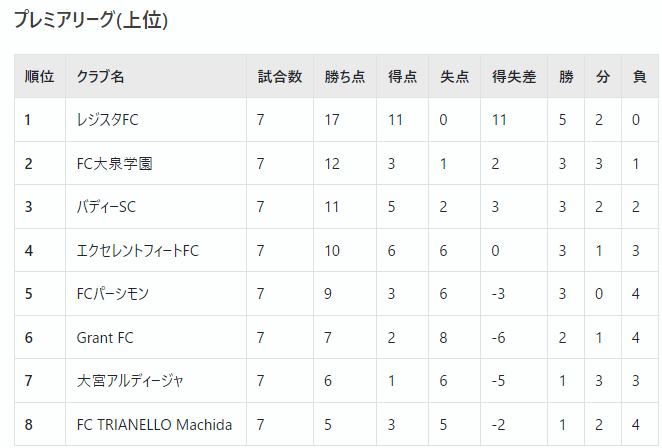Click the プレミアリーグ(上位) heading
The width and height of the screenshot is (662, 448).
[91, 20]
